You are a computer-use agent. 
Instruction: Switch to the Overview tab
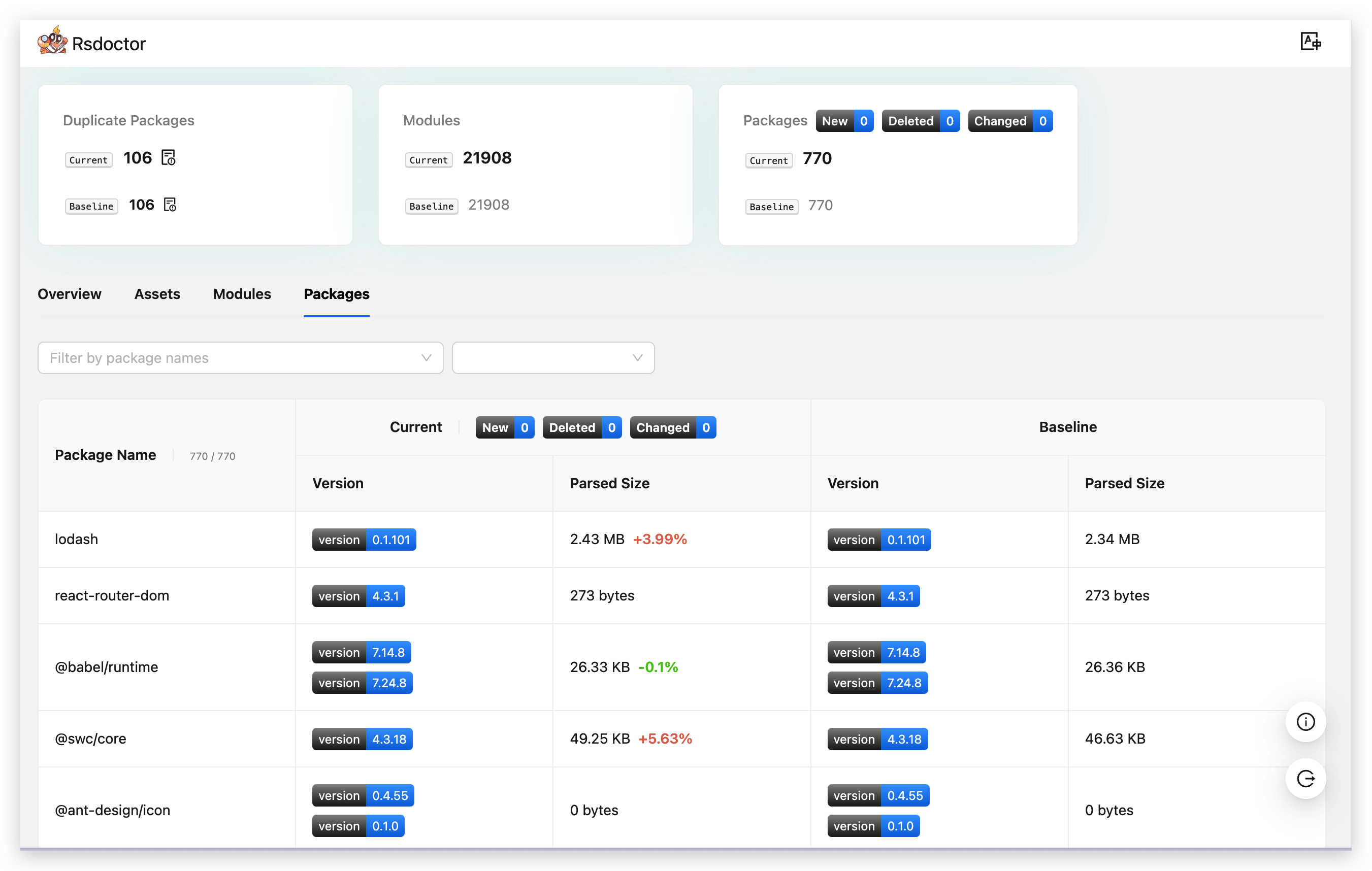pos(70,294)
